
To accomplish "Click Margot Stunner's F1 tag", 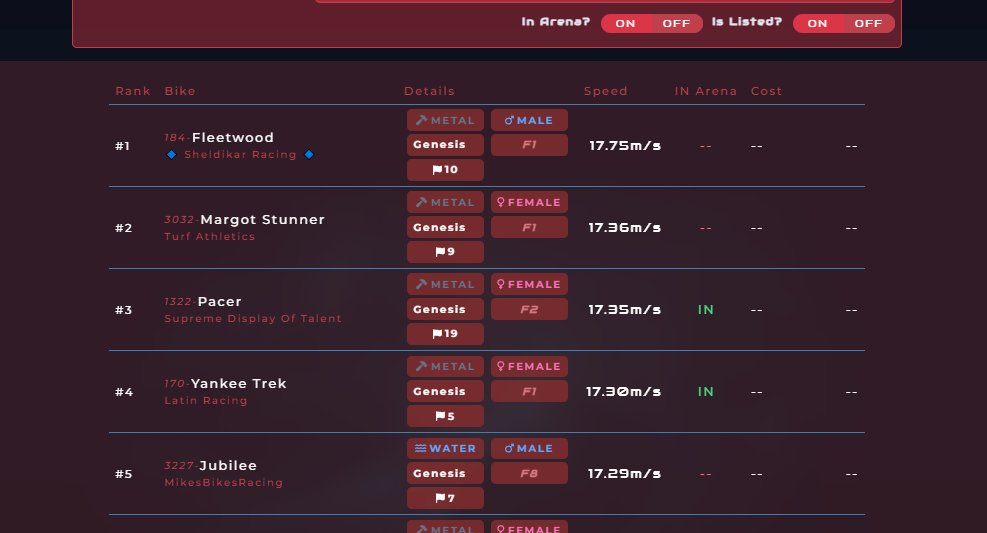I will (529, 227).
